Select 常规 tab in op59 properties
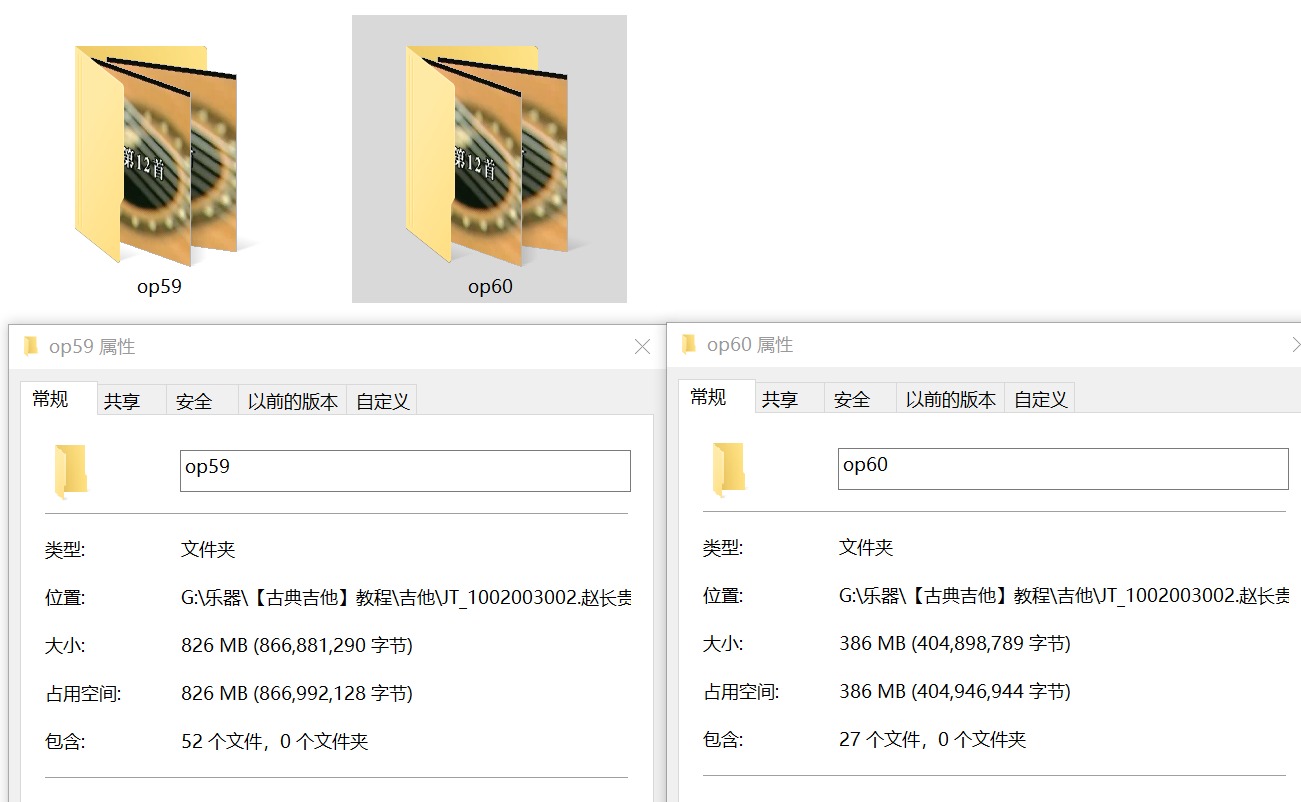This screenshot has height=802, width=1301. [51, 400]
